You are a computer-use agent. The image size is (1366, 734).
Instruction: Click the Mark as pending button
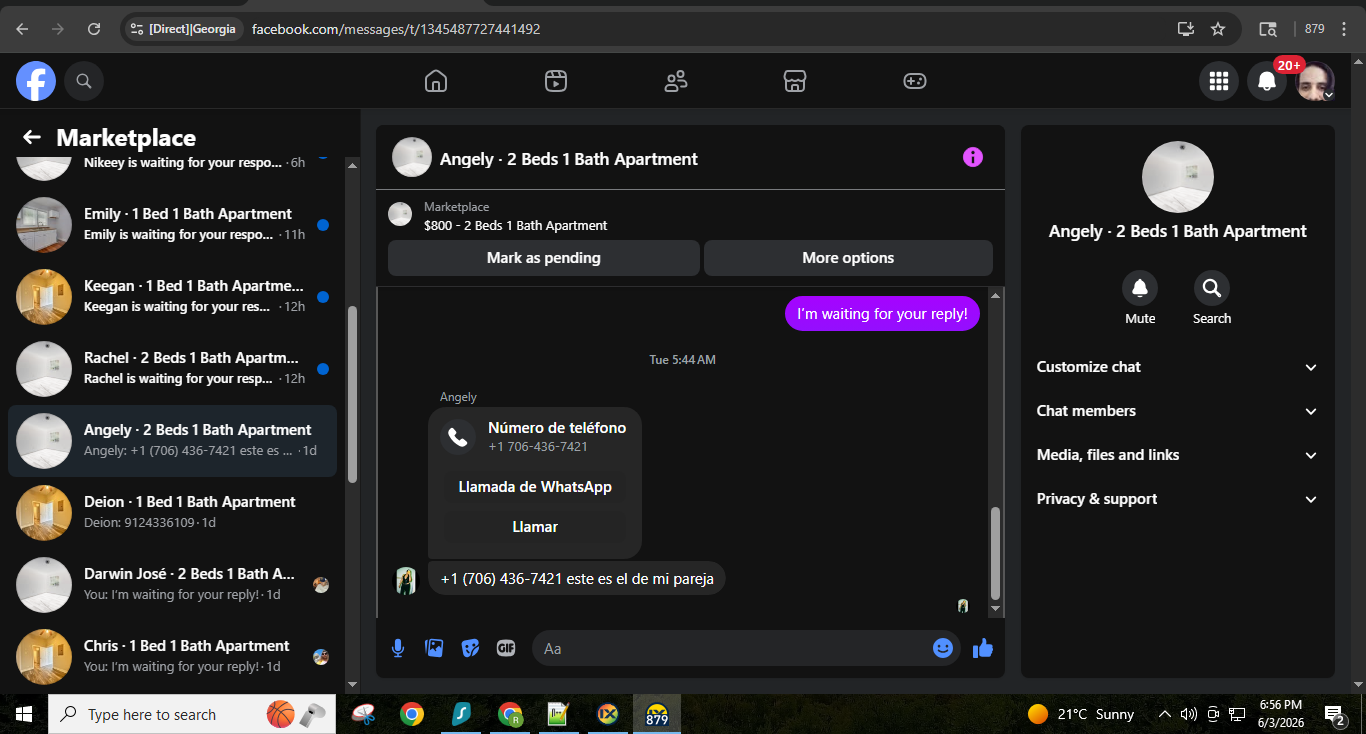[x=544, y=258]
